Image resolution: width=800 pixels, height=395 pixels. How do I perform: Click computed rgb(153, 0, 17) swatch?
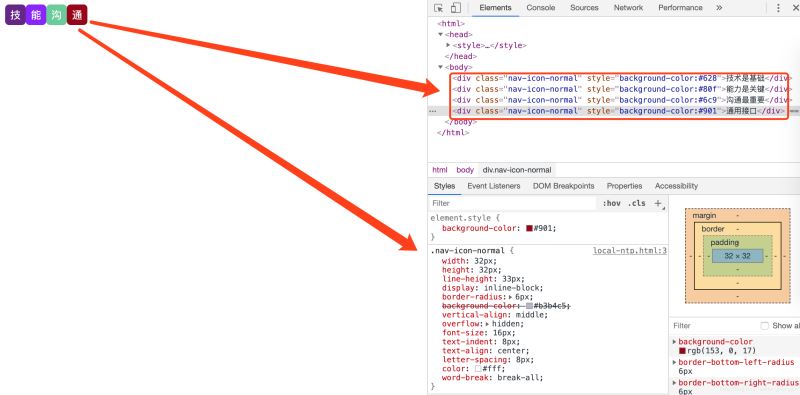[x=682, y=351]
